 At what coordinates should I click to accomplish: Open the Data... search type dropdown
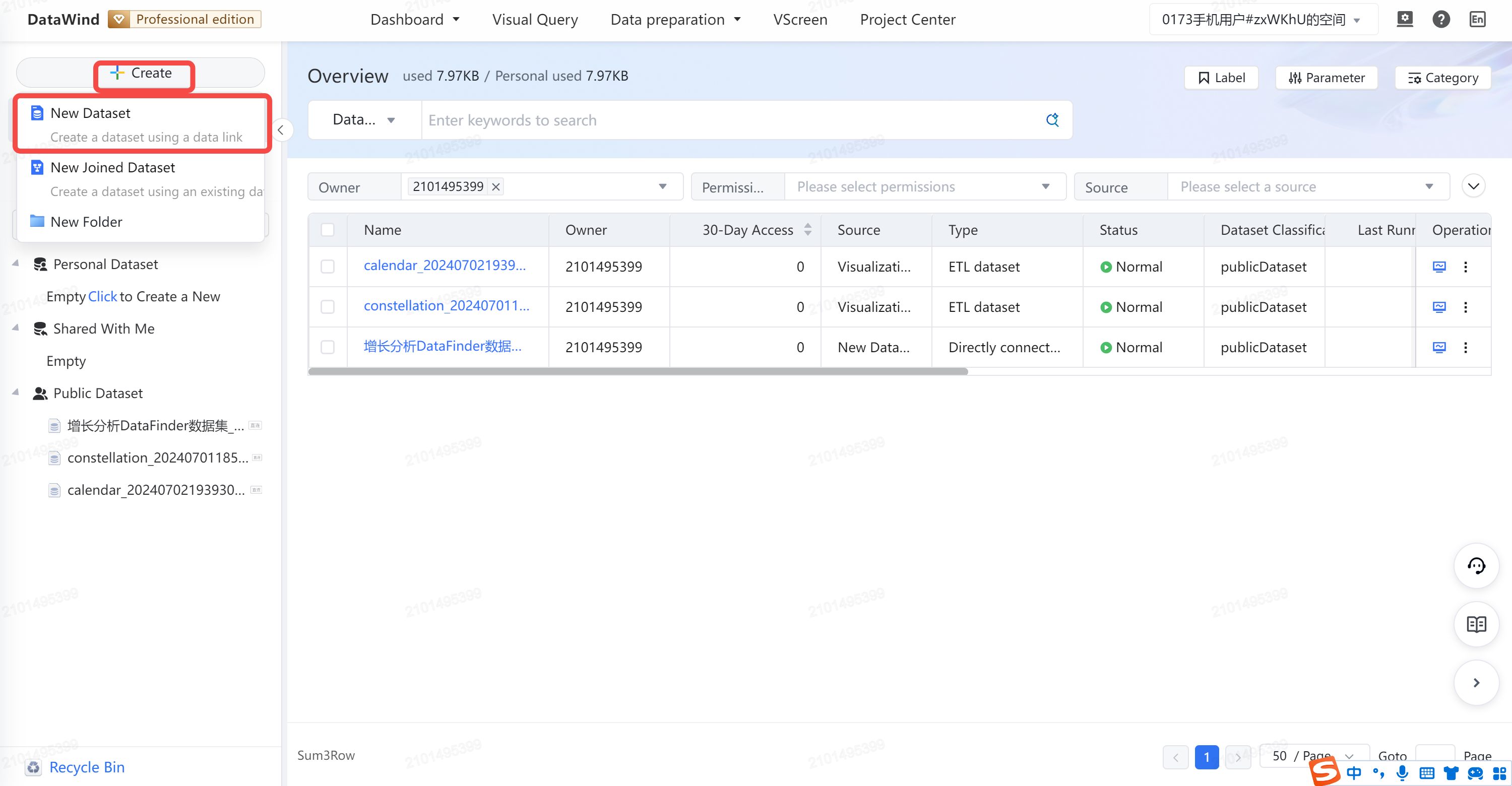click(x=364, y=119)
